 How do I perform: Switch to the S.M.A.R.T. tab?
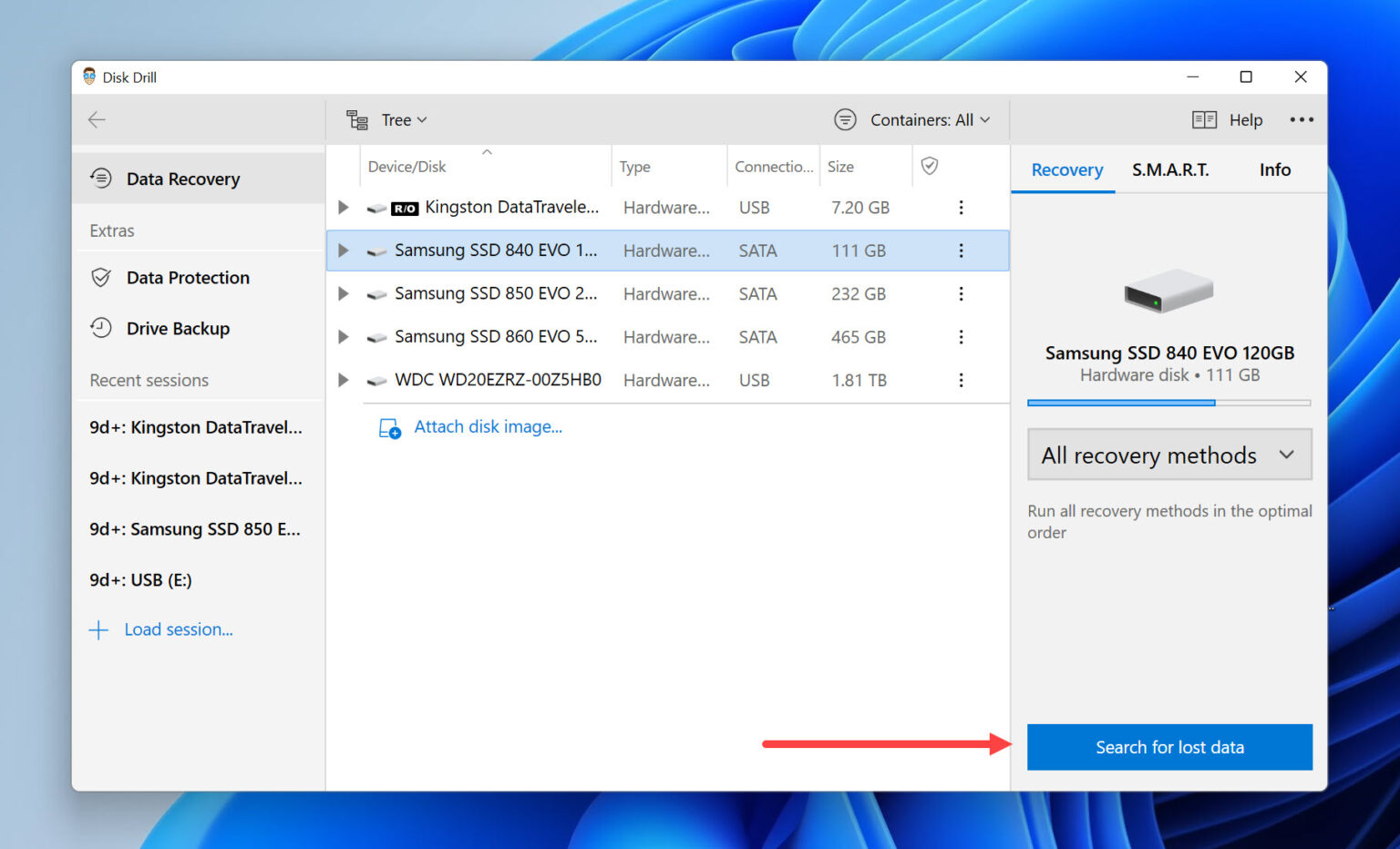coord(1170,169)
